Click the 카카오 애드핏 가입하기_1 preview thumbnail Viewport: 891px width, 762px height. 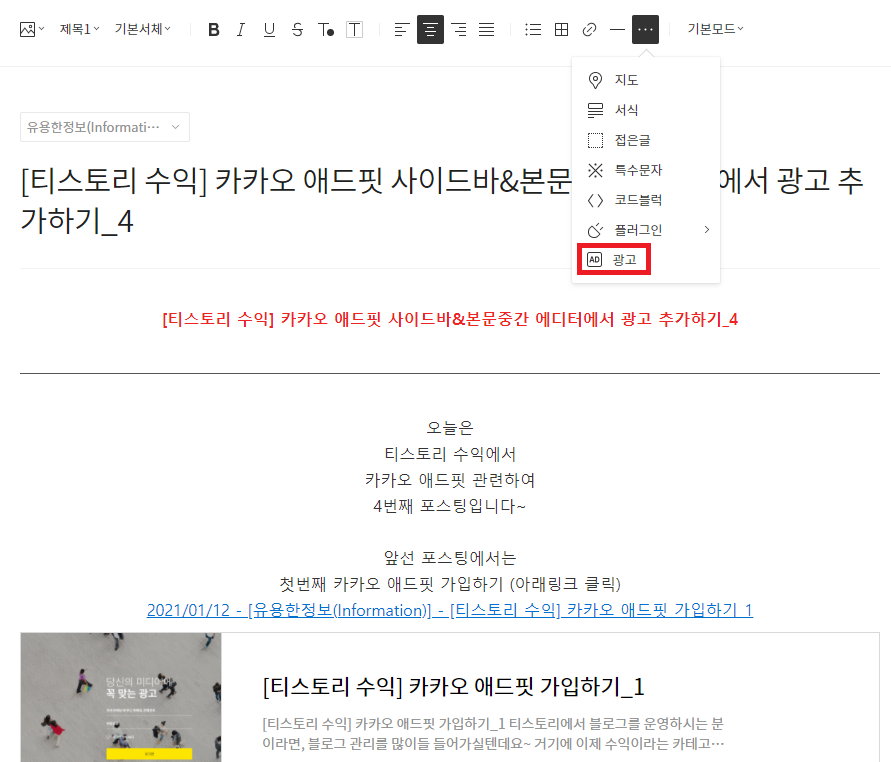pyautogui.click(x=121, y=697)
